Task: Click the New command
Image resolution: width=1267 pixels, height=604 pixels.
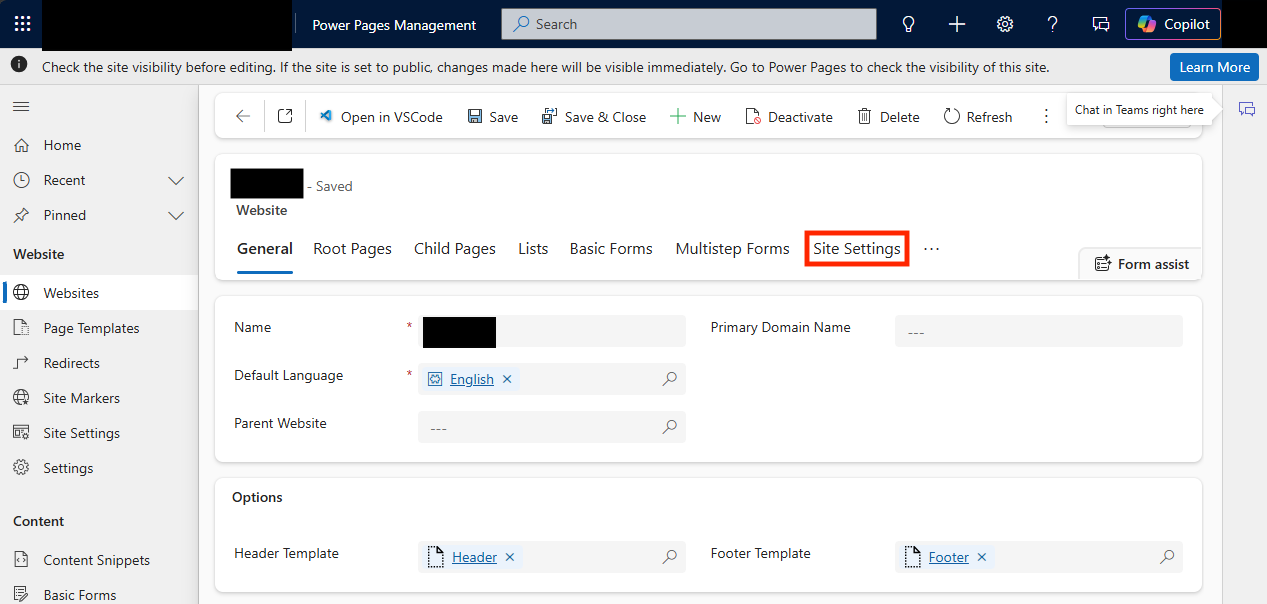Action: pos(695,117)
